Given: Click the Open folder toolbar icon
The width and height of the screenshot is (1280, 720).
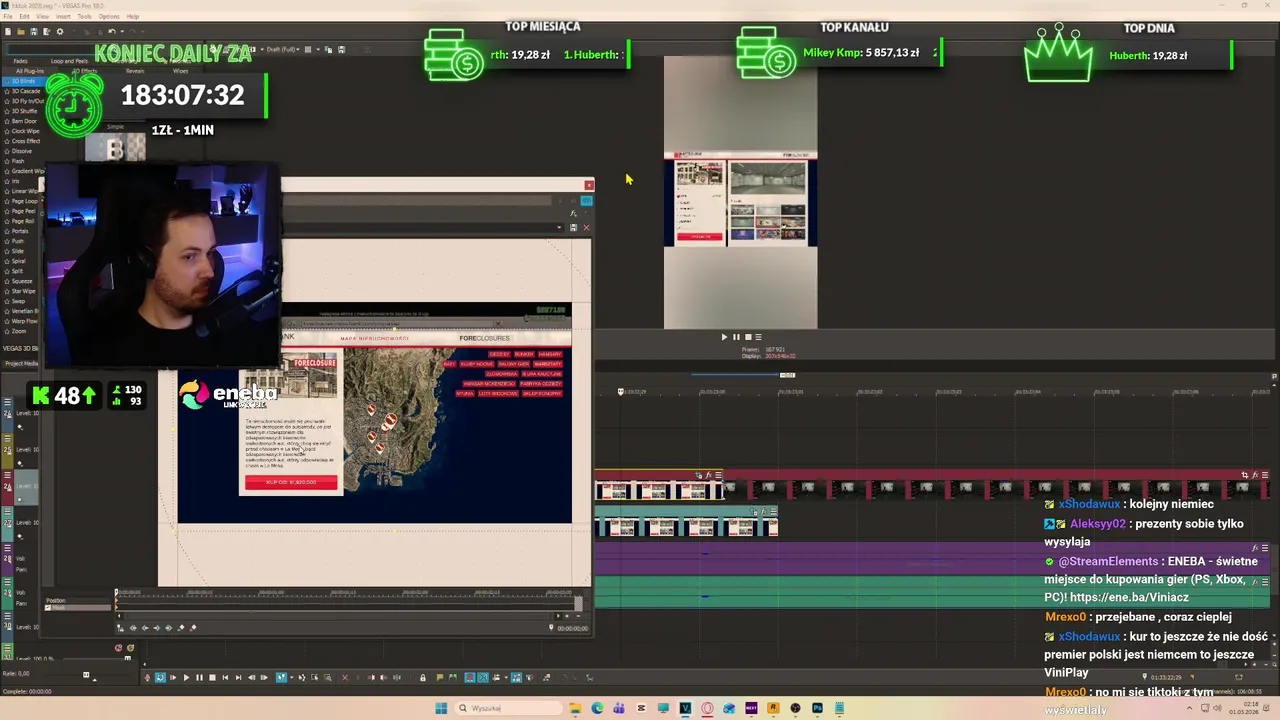Looking at the screenshot, I should point(21,32).
